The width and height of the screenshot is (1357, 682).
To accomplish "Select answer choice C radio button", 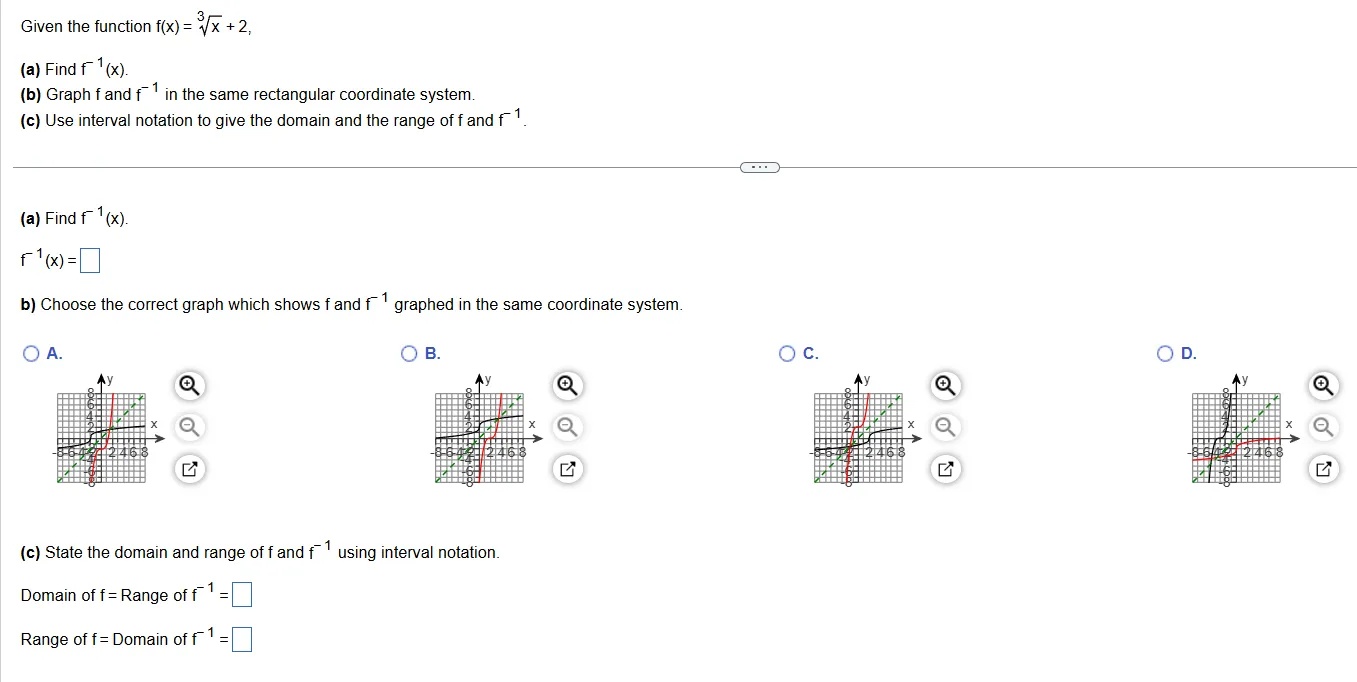I will coord(785,353).
